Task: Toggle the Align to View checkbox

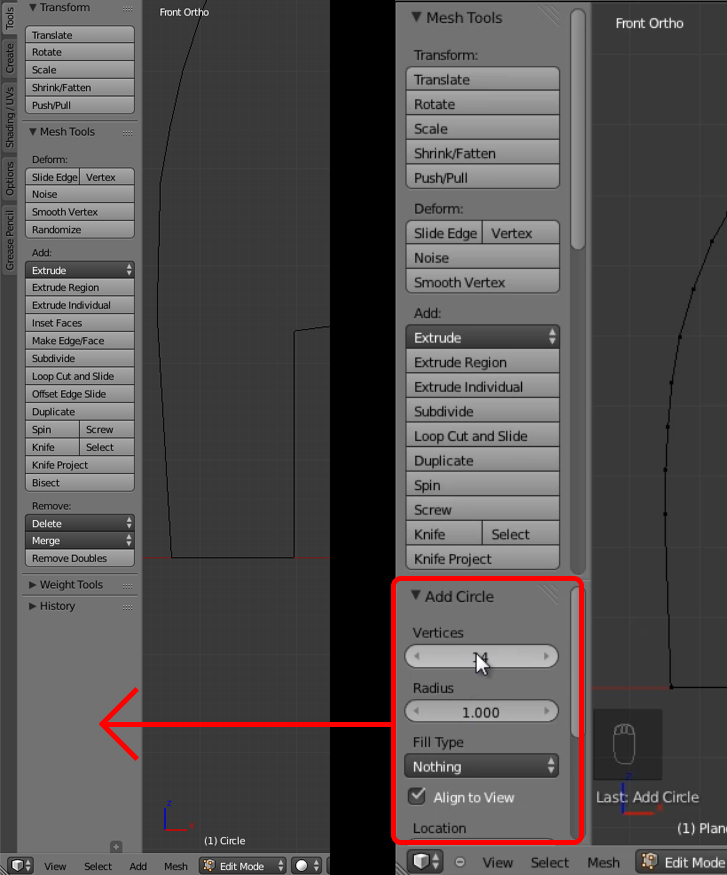Action: [417, 796]
